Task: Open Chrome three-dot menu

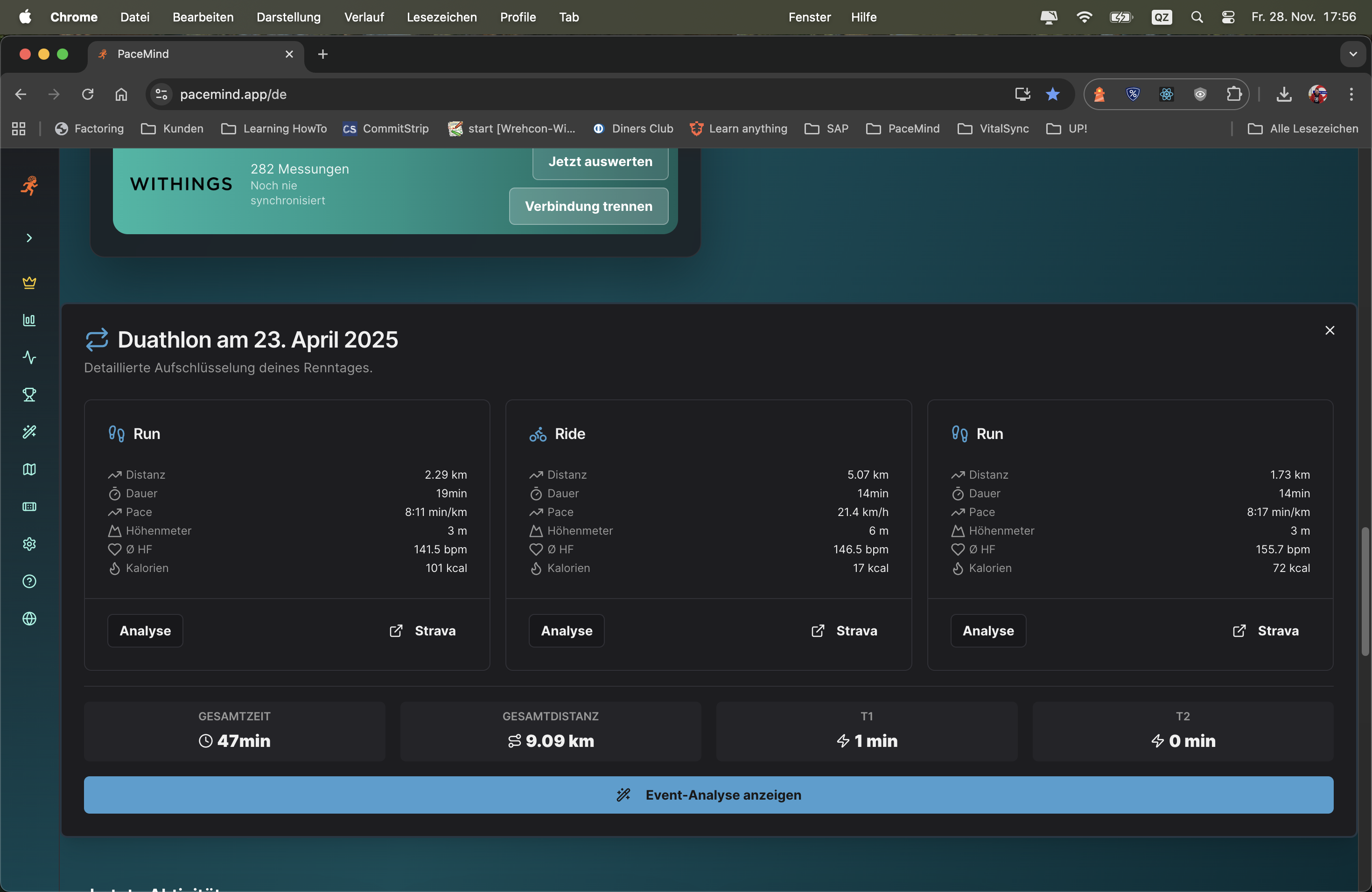Action: click(1351, 95)
